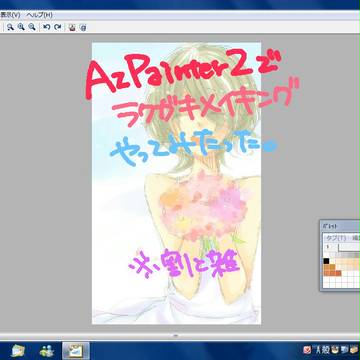360x360 pixels.
Task: Click the red toolbar icon after redo
Action: [x=72, y=27]
